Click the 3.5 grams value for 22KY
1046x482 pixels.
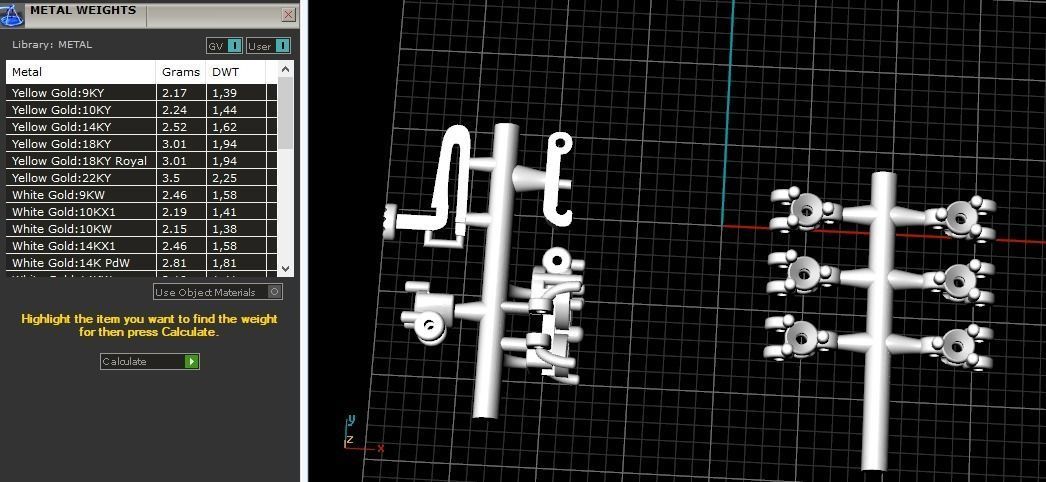click(x=170, y=178)
